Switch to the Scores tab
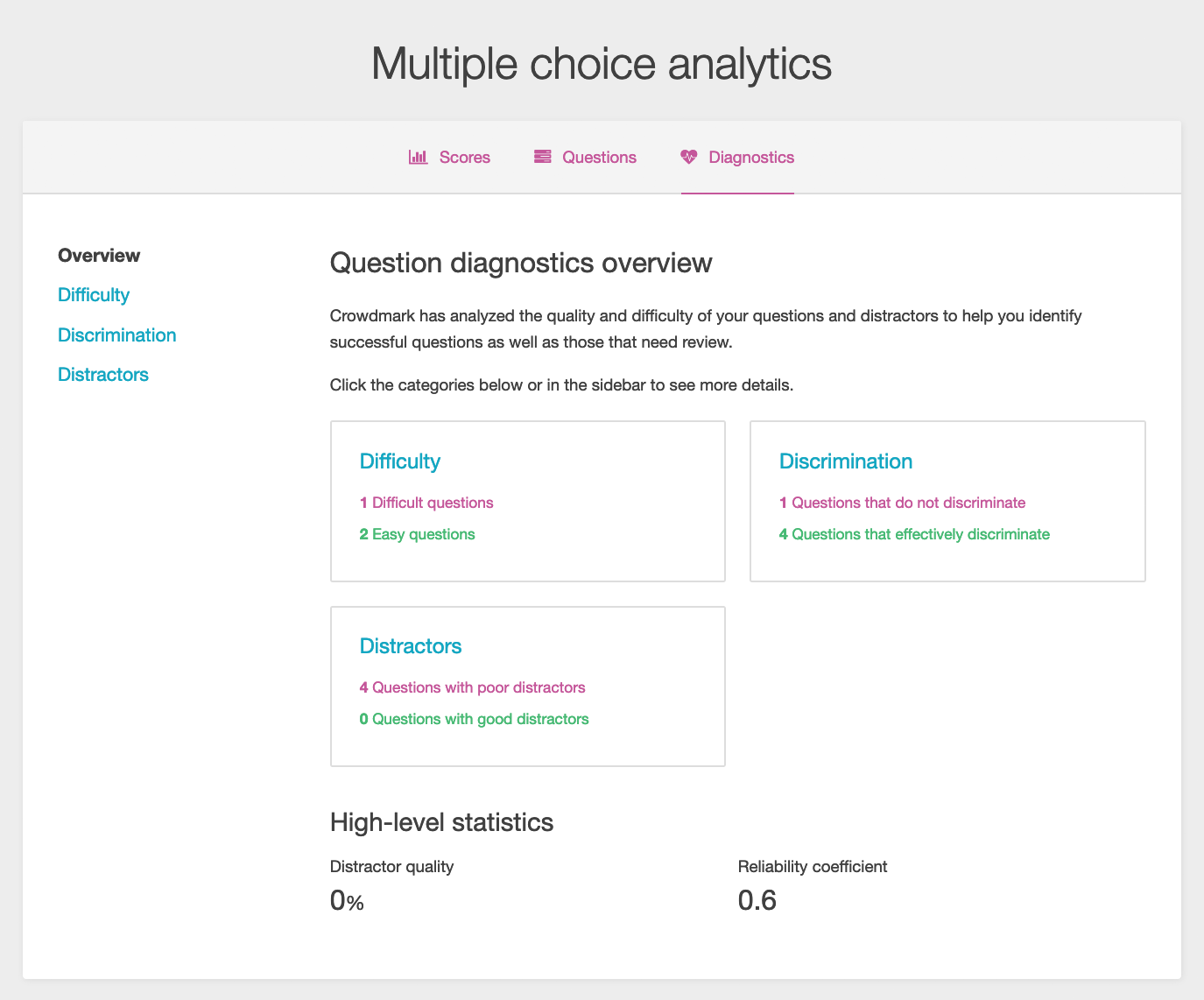Image resolution: width=1204 pixels, height=1000 pixels. pos(464,158)
